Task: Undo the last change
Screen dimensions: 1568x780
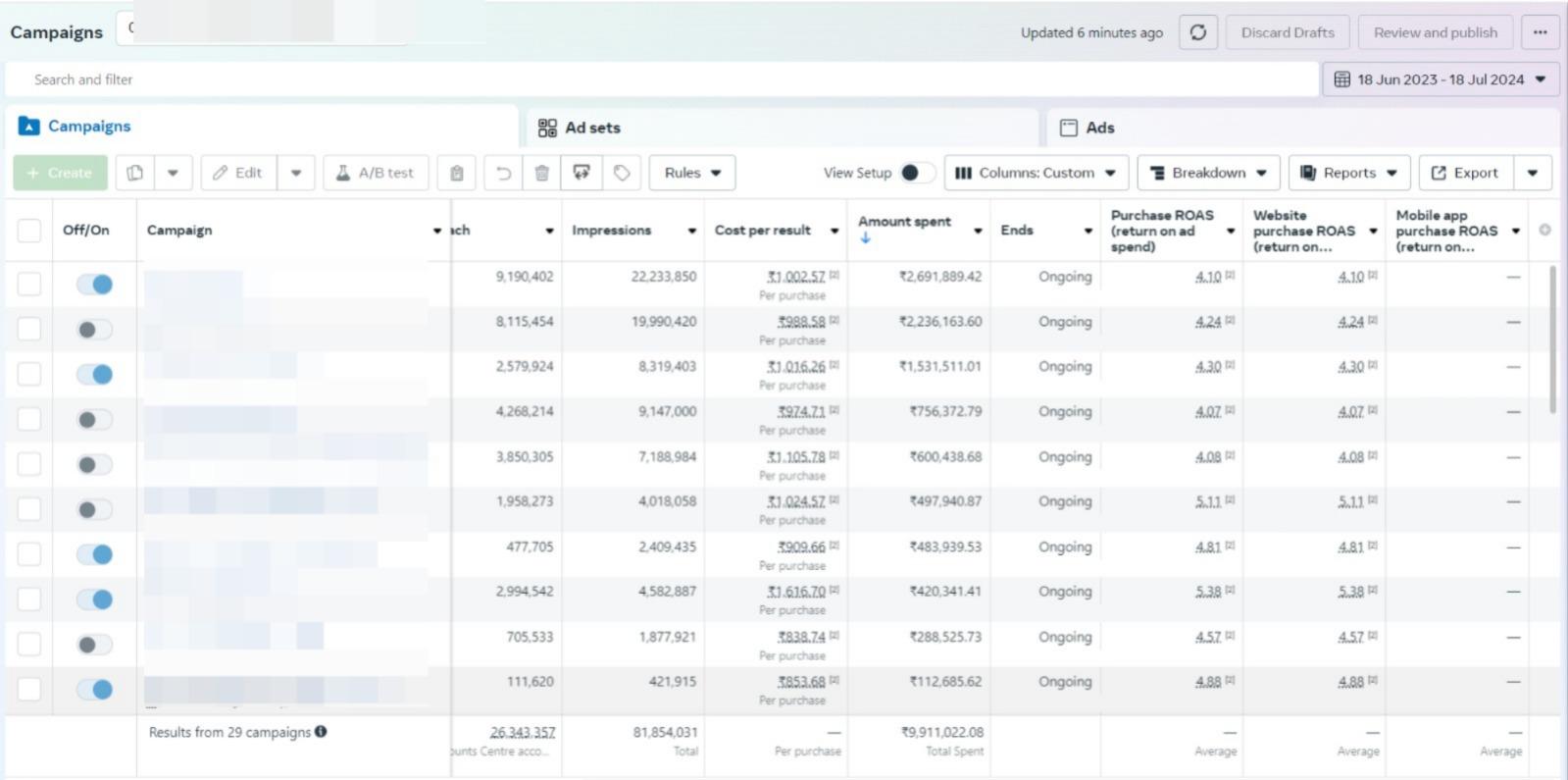Action: pyautogui.click(x=503, y=173)
